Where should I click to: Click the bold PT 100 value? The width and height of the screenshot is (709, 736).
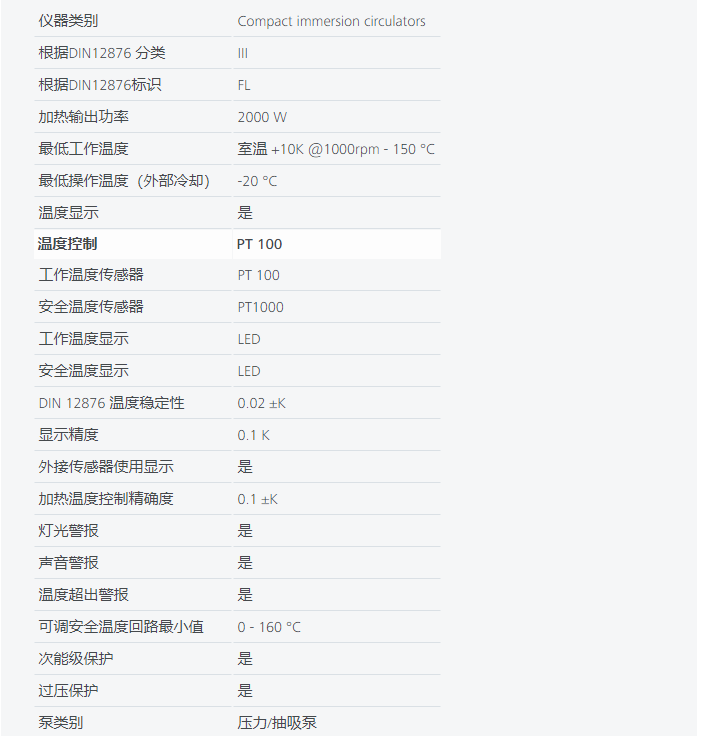260,244
